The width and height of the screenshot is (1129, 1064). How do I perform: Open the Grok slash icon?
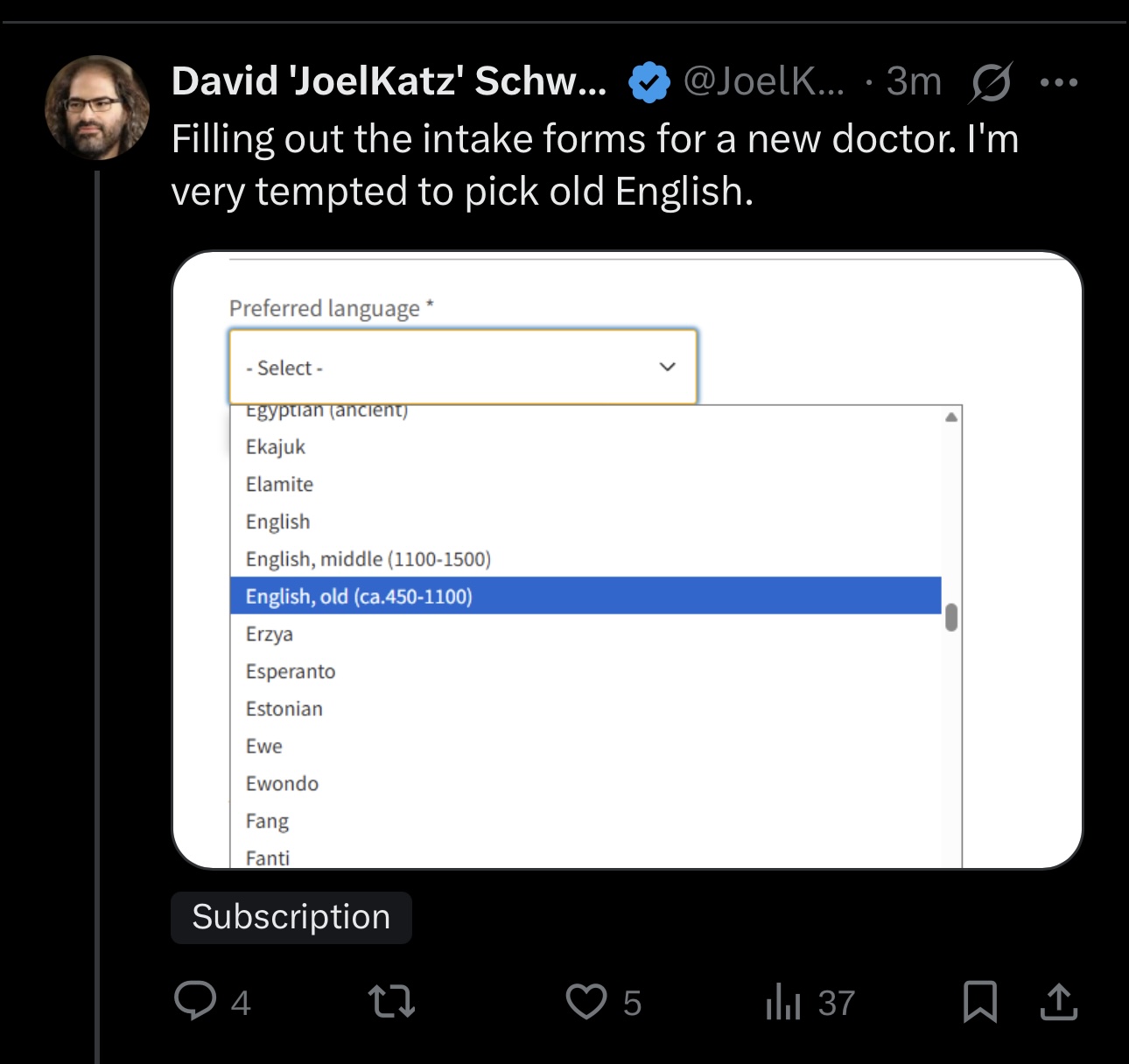(992, 82)
